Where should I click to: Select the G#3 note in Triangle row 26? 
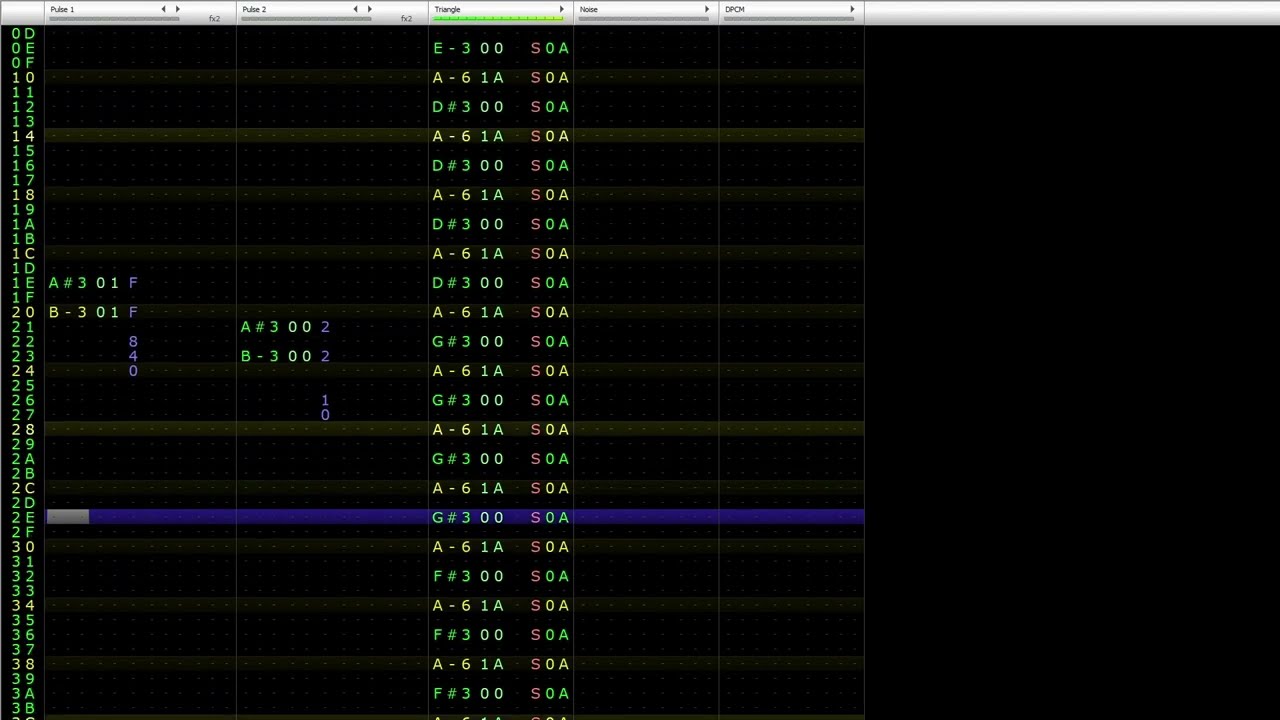pyautogui.click(x=451, y=400)
